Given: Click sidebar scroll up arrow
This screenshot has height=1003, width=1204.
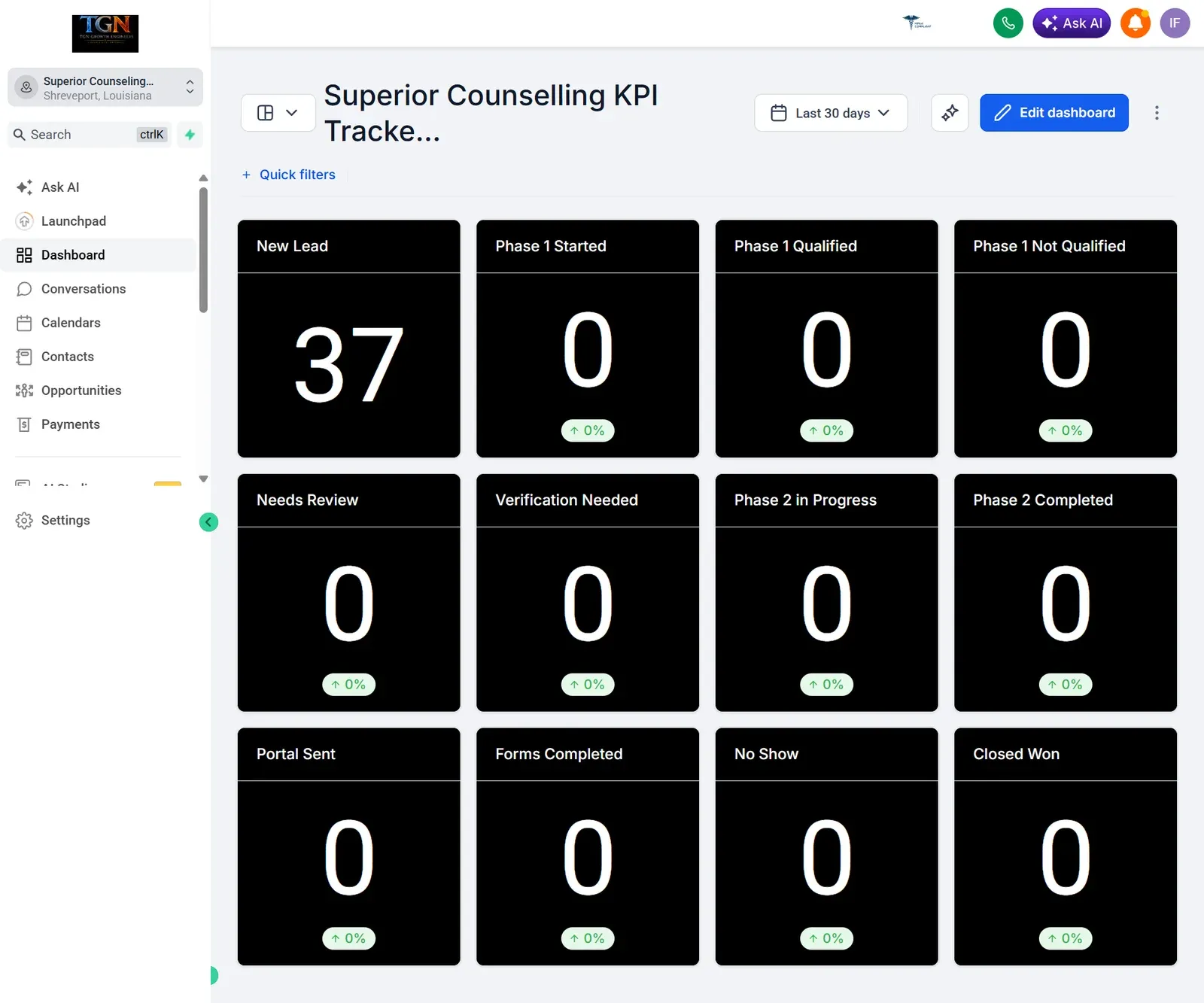Looking at the screenshot, I should click(203, 178).
